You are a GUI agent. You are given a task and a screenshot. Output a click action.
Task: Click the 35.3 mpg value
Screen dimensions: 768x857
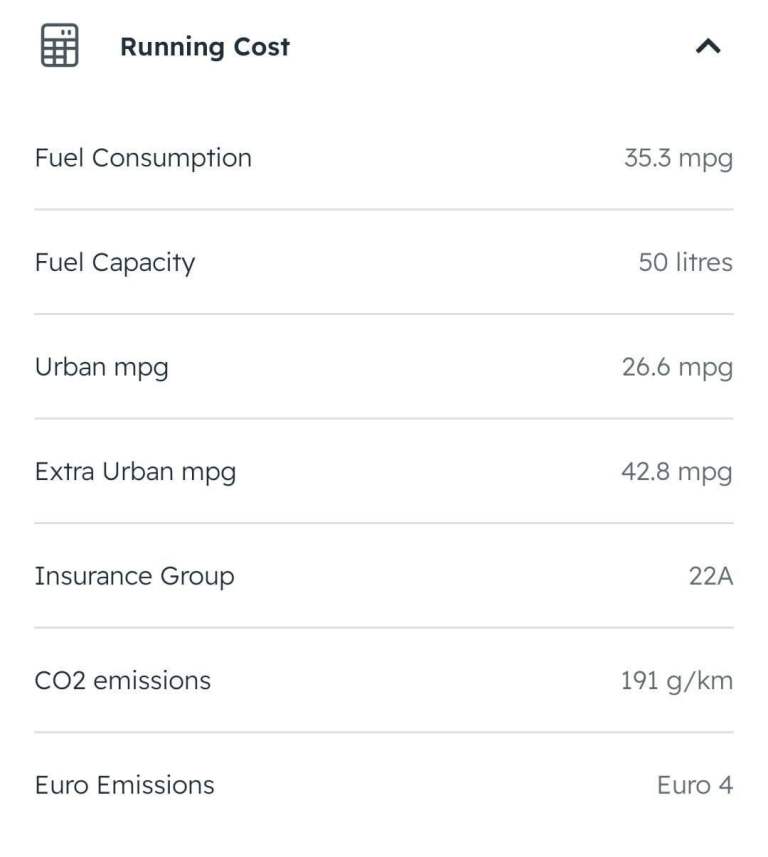point(678,158)
